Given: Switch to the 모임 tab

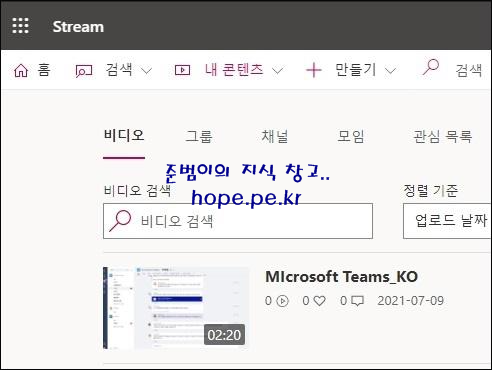Looking at the screenshot, I should [351, 136].
